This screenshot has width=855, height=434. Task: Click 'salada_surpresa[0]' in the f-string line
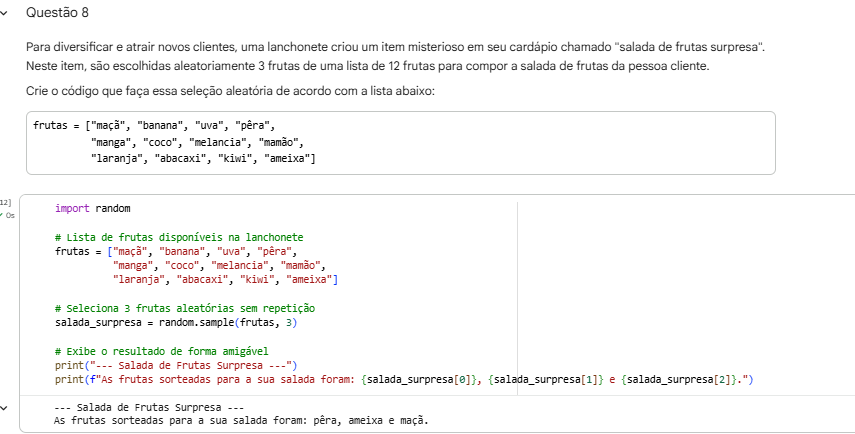418,379
